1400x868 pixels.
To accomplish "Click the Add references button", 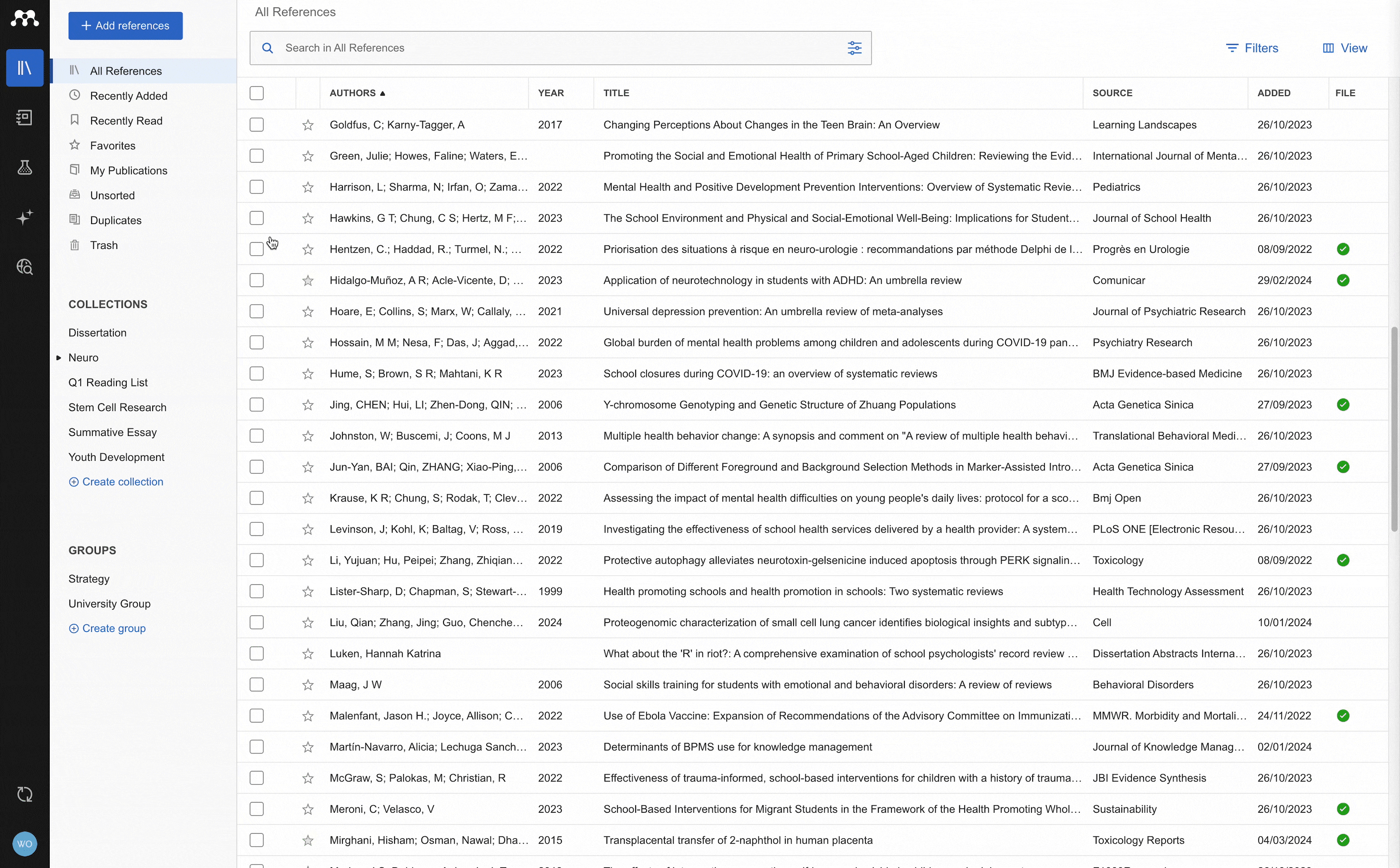I will (125, 26).
